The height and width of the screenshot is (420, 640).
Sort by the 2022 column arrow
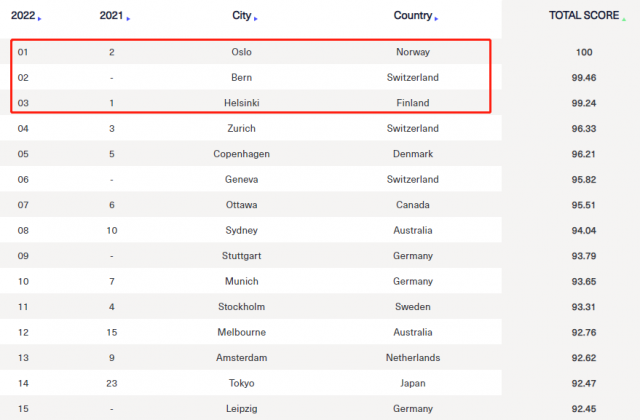point(40,19)
